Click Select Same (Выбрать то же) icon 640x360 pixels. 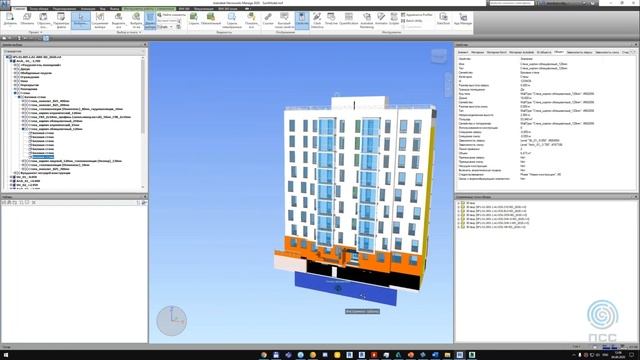[x=136, y=20]
